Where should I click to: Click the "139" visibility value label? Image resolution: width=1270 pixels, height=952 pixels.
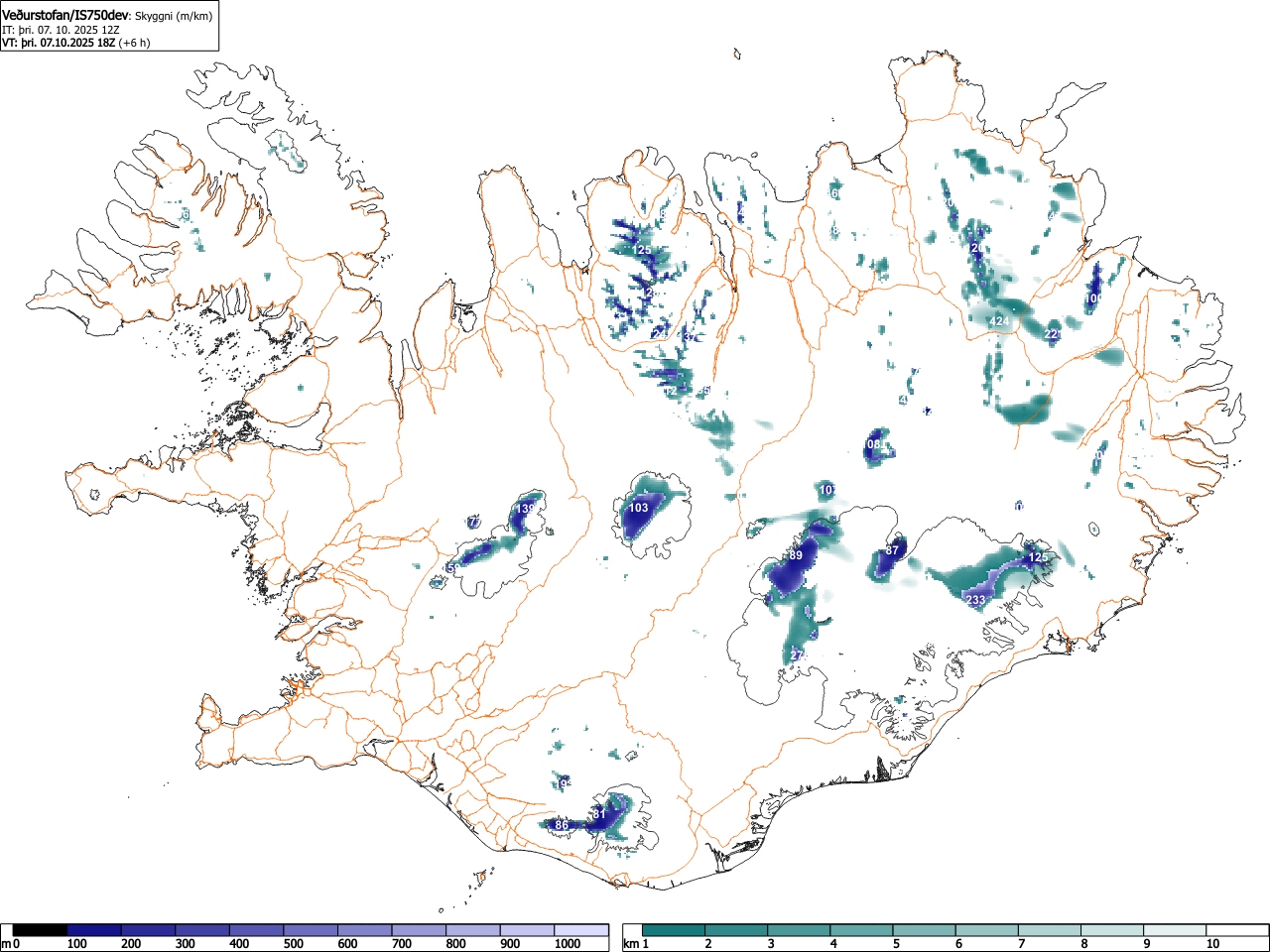(526, 509)
